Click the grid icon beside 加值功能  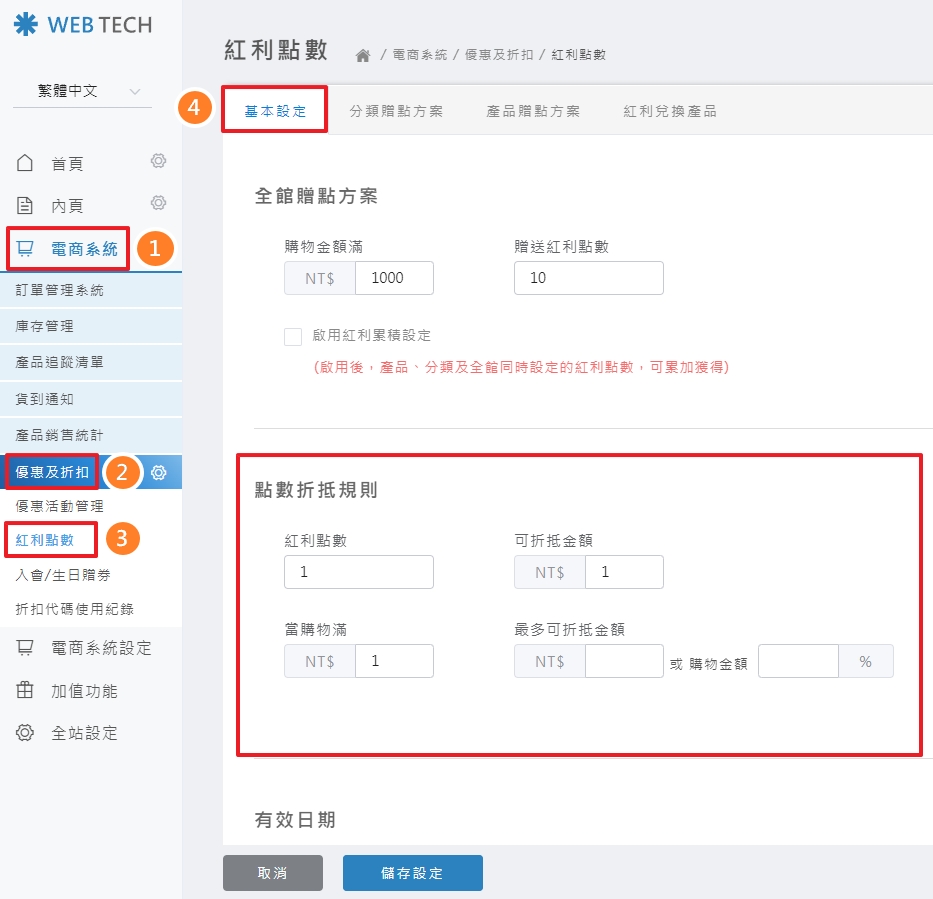[25, 690]
